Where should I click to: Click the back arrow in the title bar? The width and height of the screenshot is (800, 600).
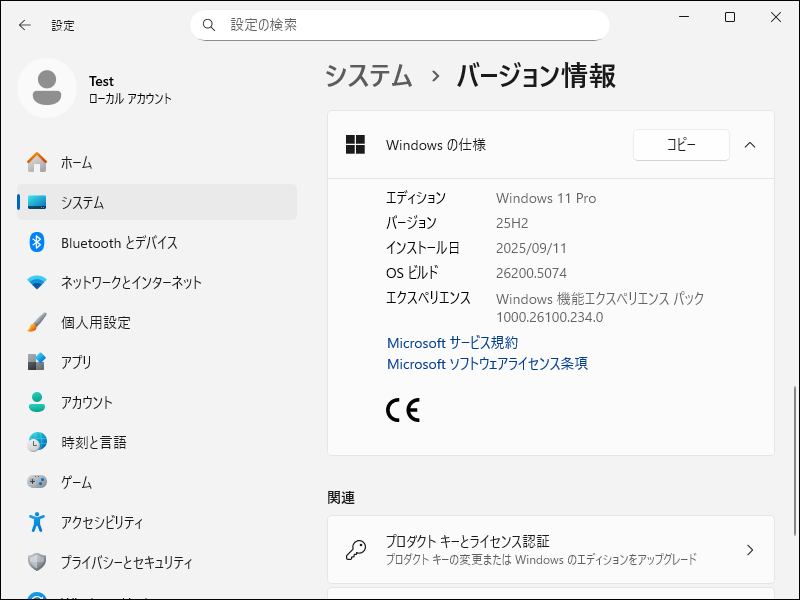pos(24,25)
